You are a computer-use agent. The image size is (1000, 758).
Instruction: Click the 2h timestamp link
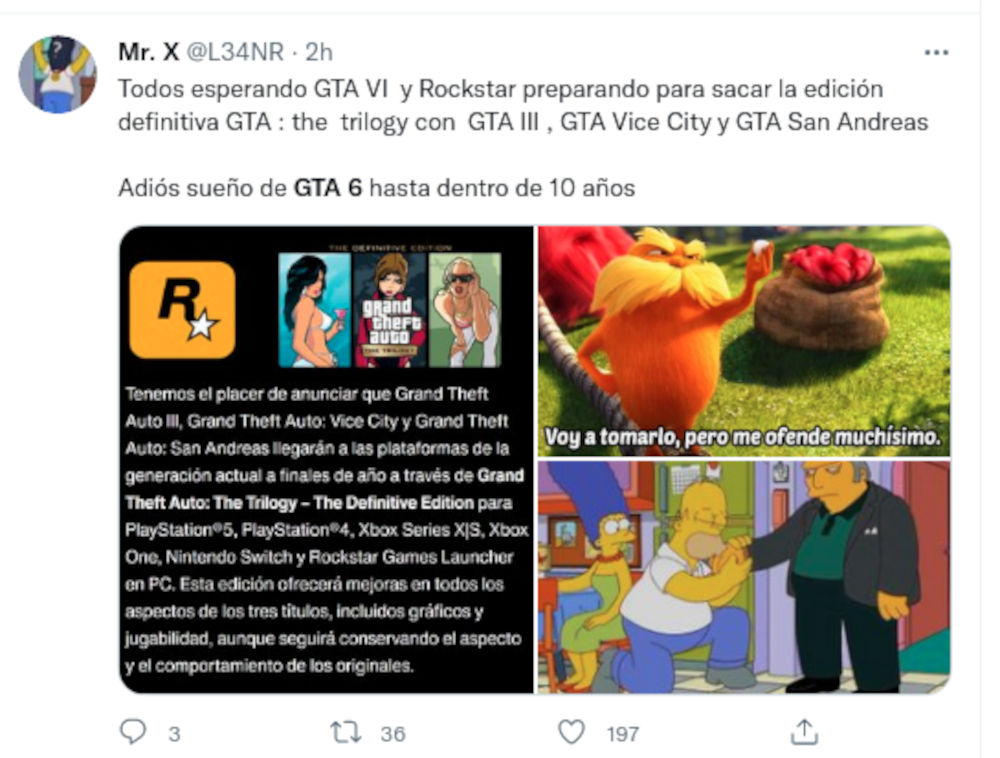[319, 52]
